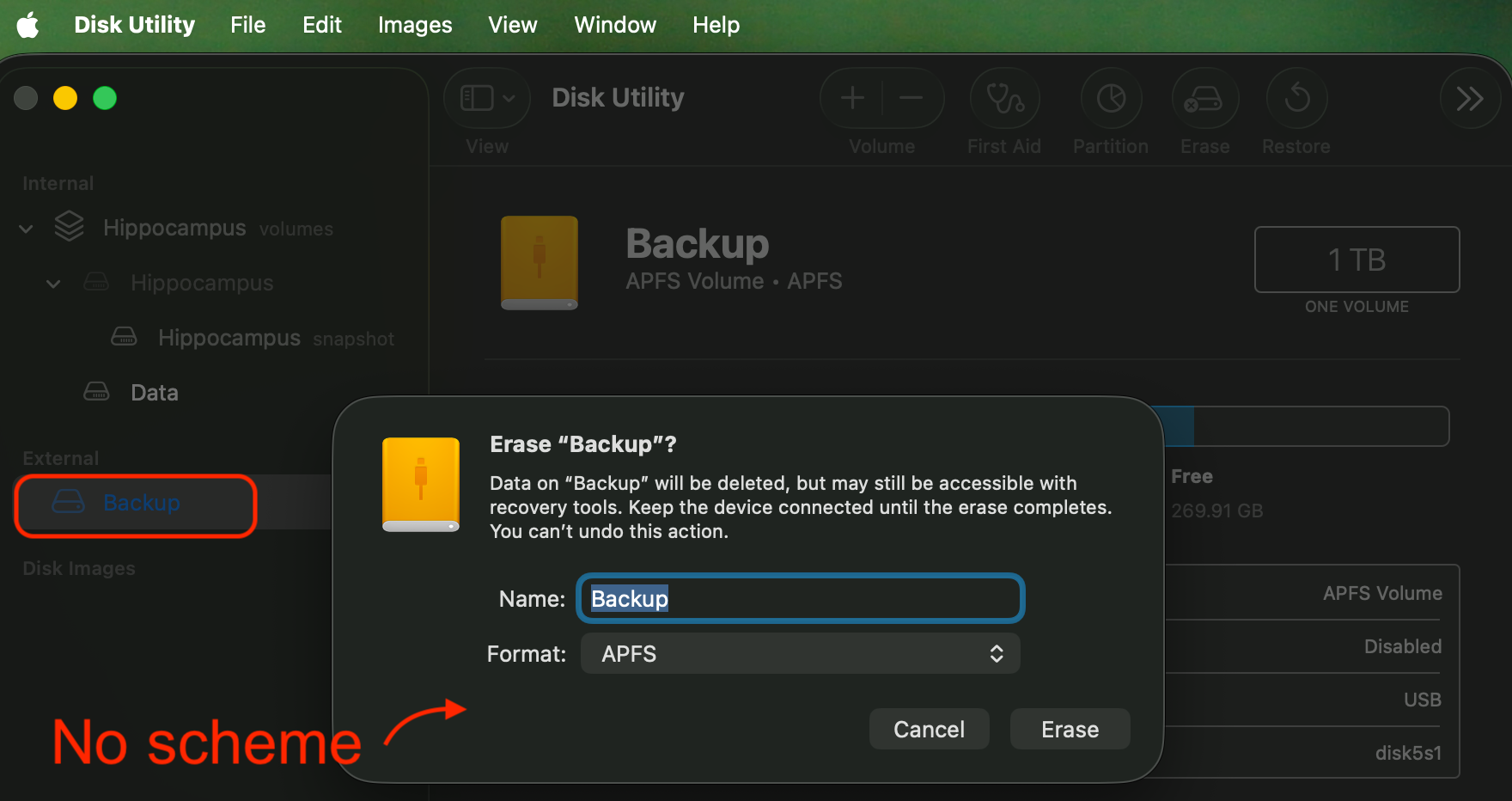Click the sidebar View toolbar button
This screenshot has width=1512, height=801.
(x=487, y=98)
